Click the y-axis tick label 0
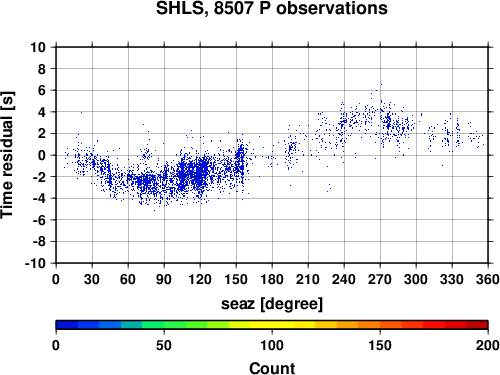Viewport: 500px width, 375px height. point(42,155)
